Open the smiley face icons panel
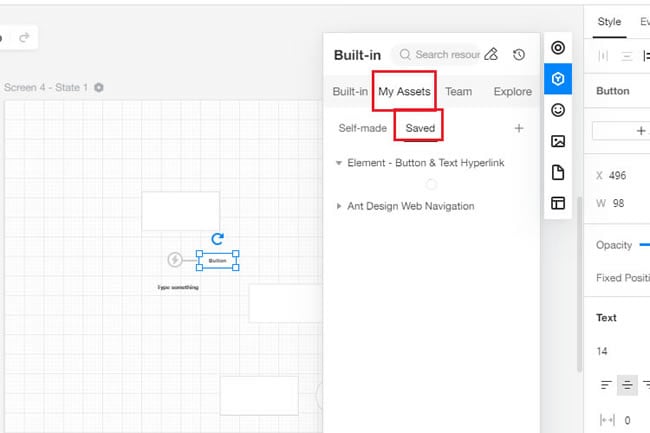 pos(558,110)
